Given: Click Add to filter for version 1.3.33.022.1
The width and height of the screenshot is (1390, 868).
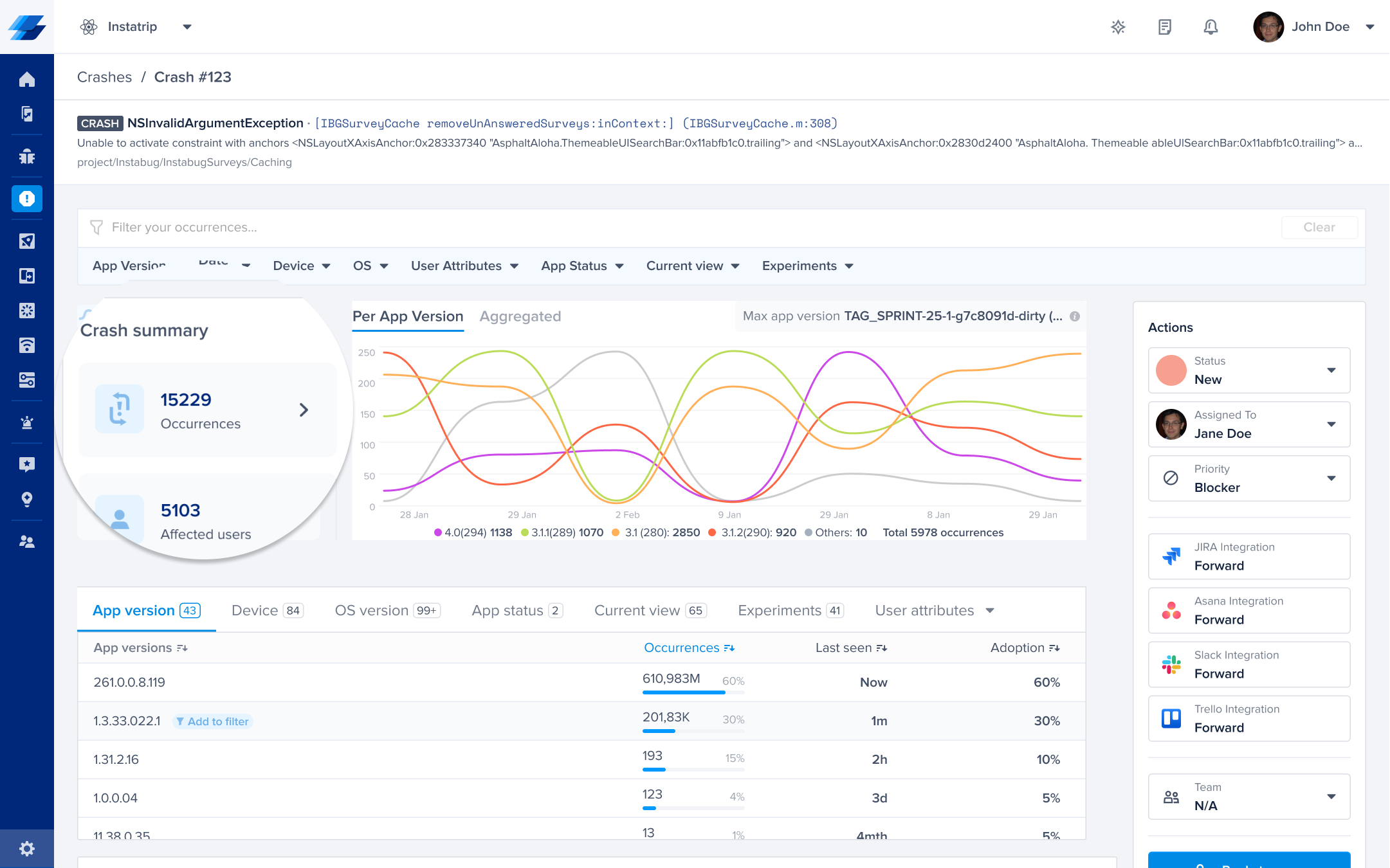Looking at the screenshot, I should point(213,721).
